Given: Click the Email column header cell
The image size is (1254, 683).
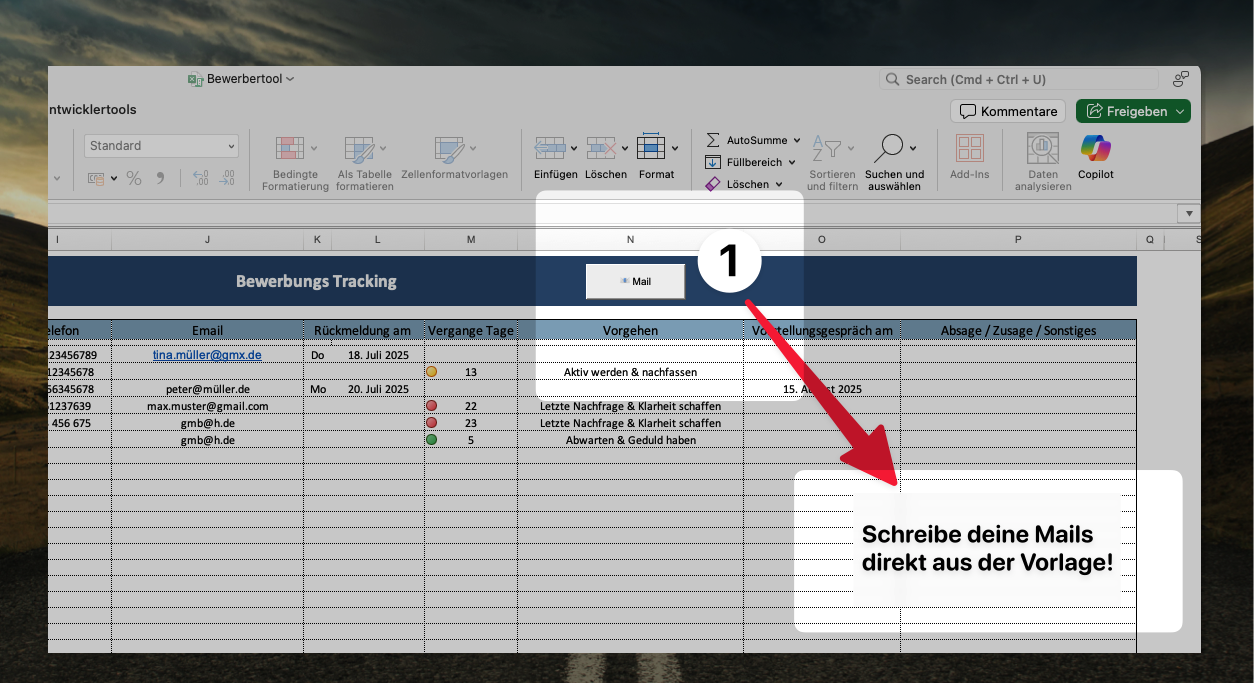Looking at the screenshot, I should [x=207, y=330].
